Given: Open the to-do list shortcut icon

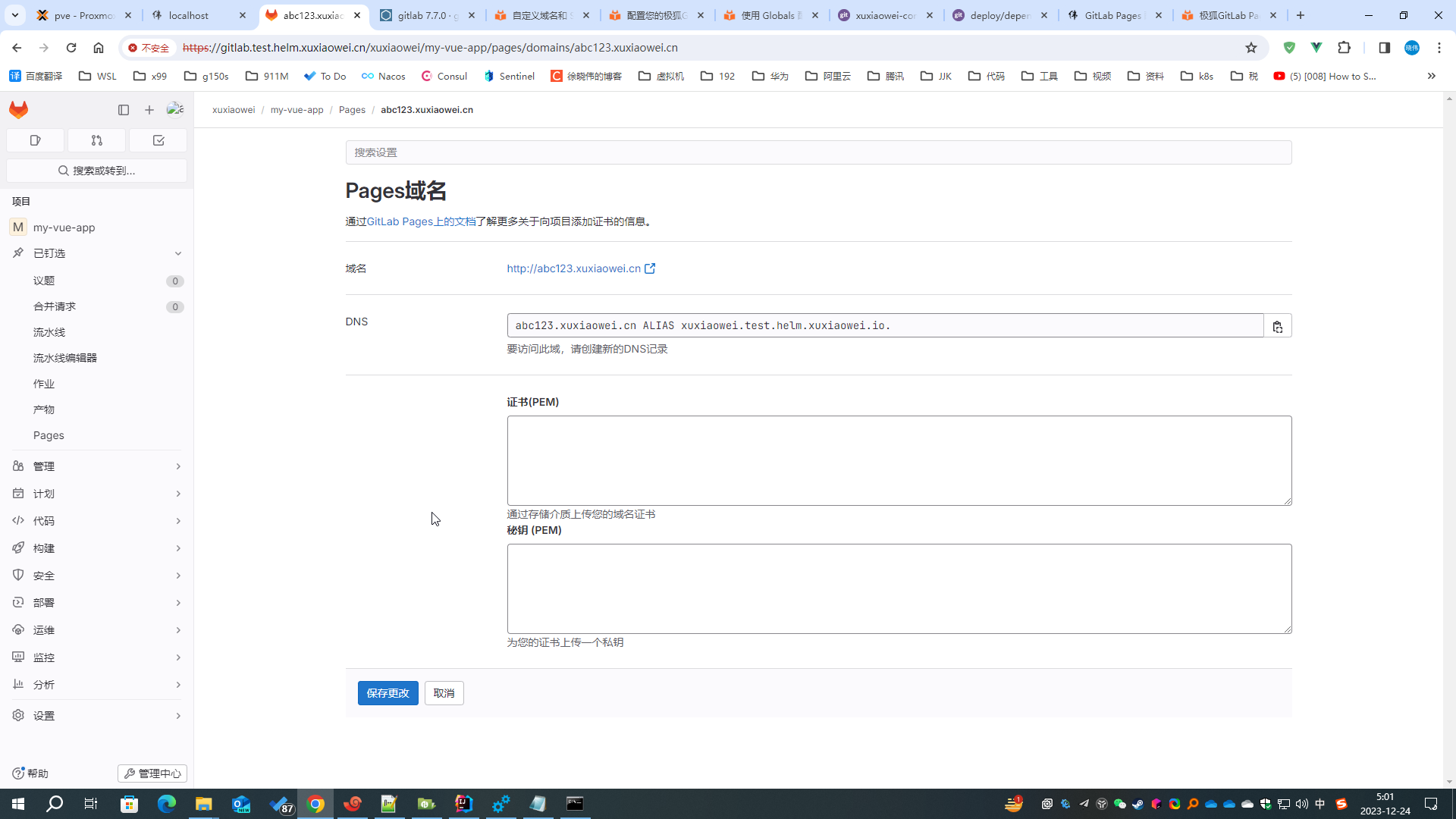Looking at the screenshot, I should coord(158,140).
